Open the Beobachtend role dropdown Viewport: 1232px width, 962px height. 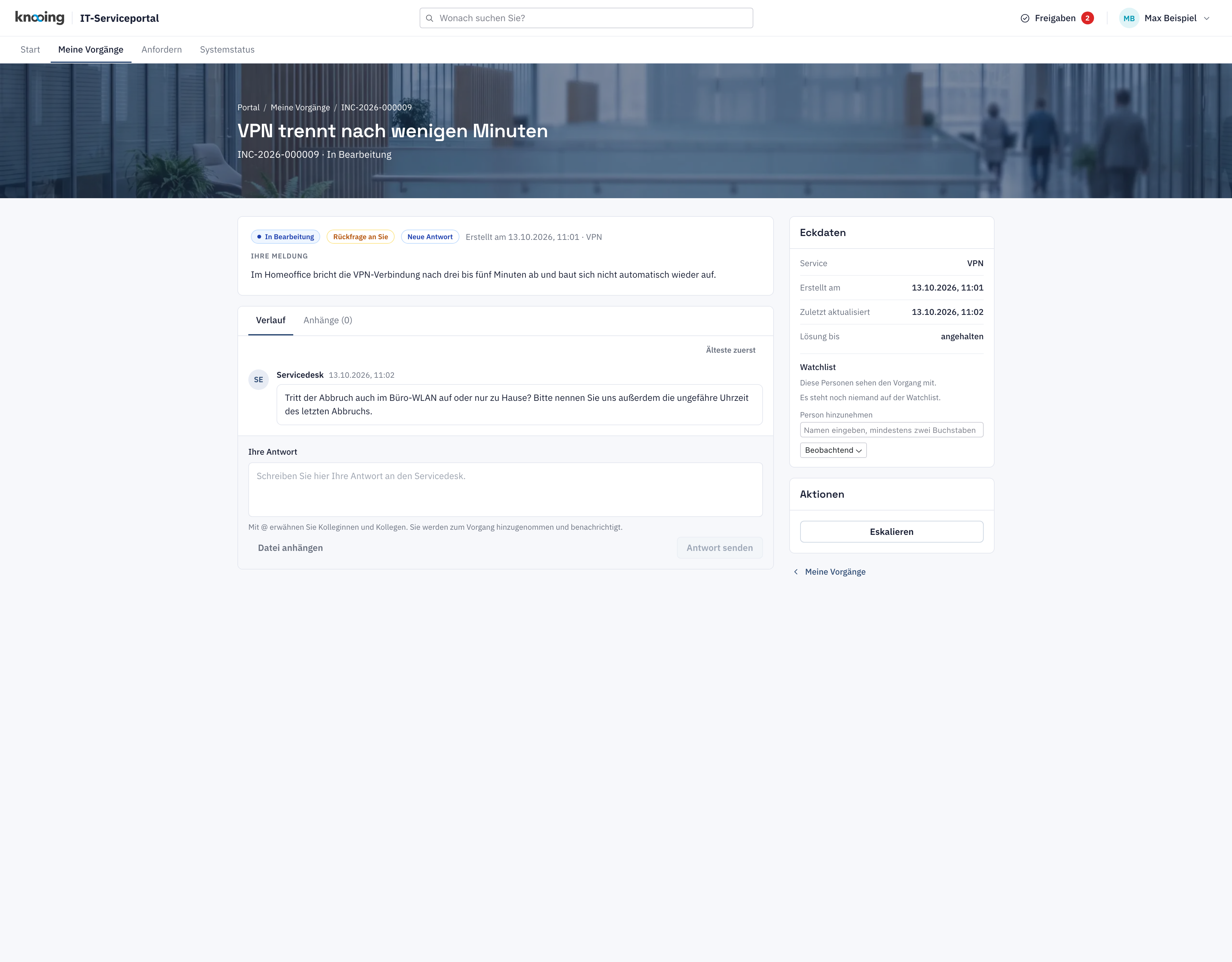[x=833, y=450]
